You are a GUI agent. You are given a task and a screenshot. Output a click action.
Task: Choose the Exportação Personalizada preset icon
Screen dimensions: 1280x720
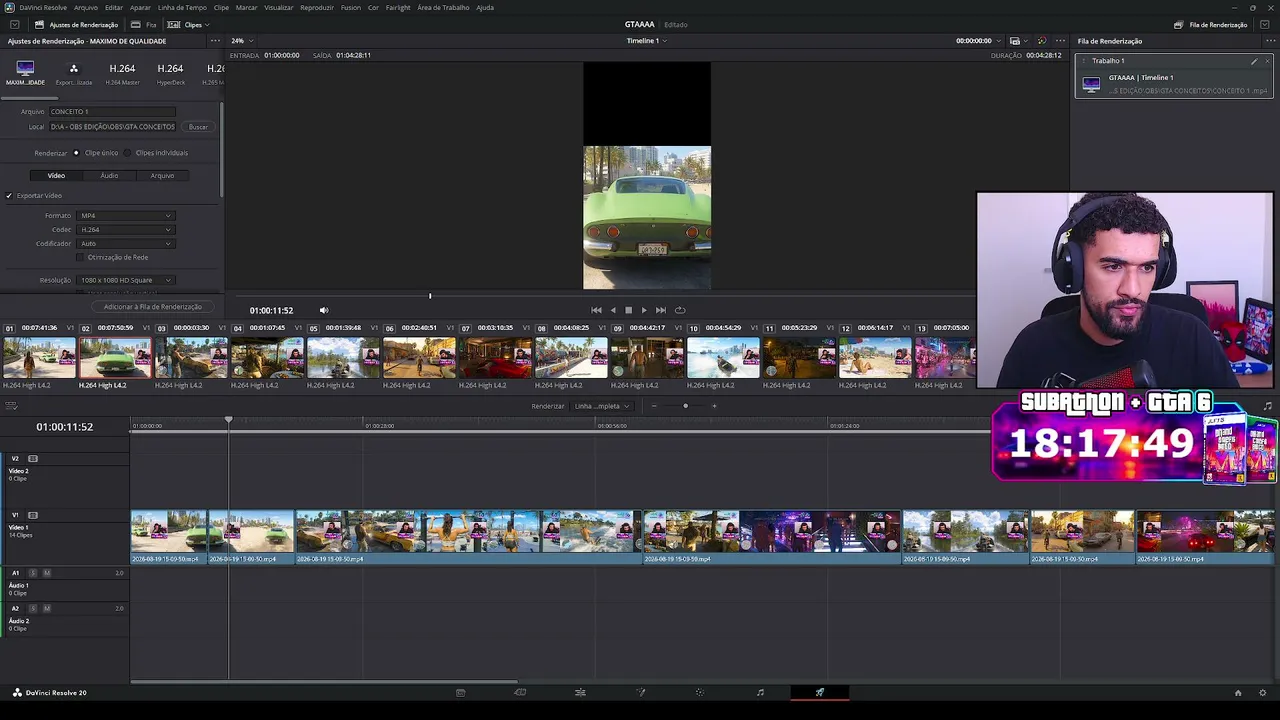tap(73, 68)
